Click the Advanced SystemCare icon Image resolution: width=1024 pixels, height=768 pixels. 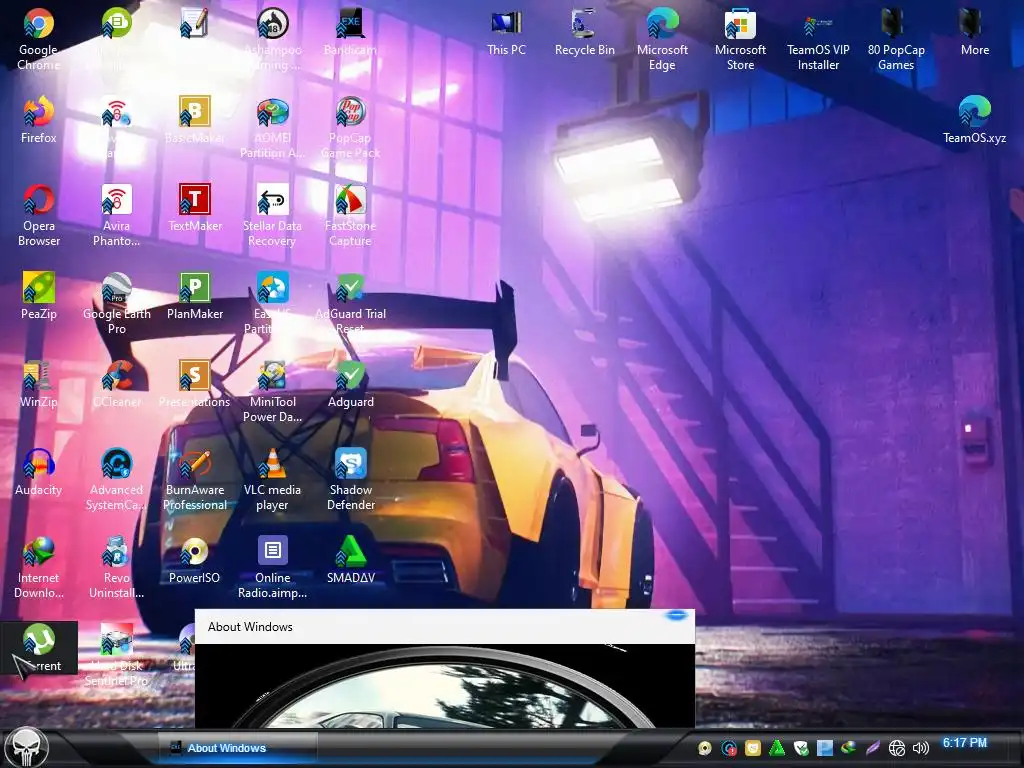[116, 464]
